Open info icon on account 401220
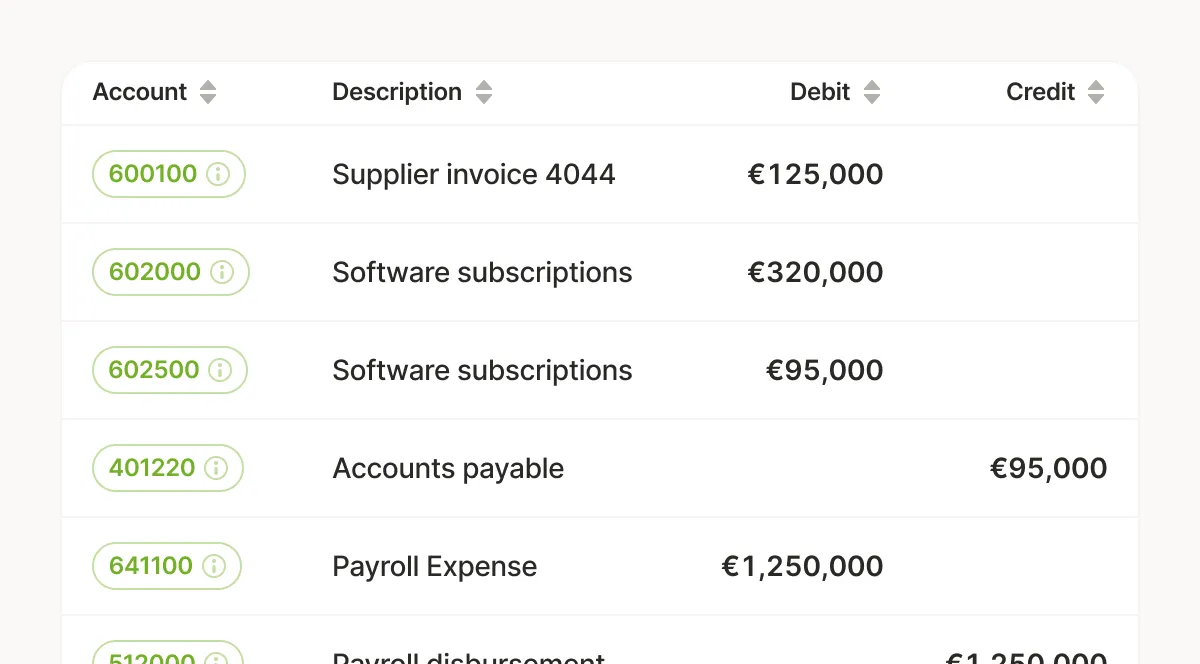Image resolution: width=1200 pixels, height=664 pixels. 216,468
